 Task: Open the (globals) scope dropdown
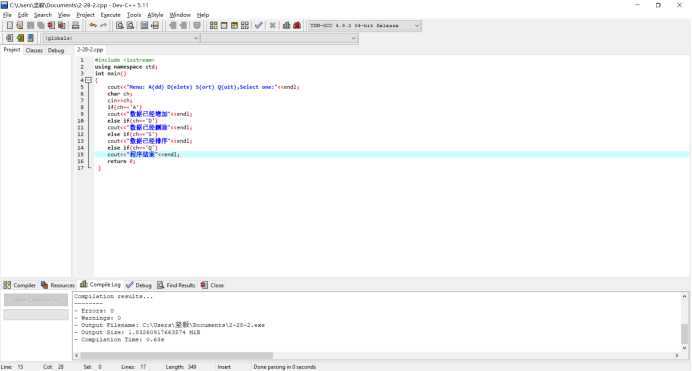point(122,38)
